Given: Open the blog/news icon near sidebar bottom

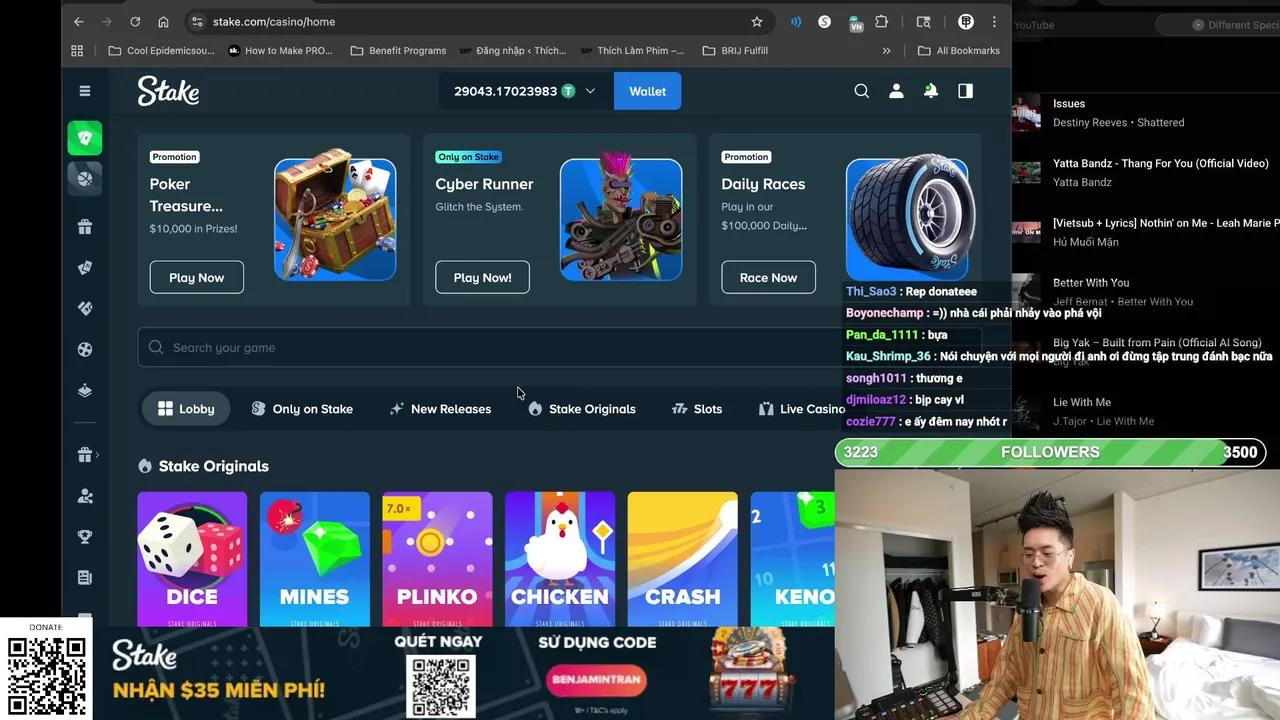Looking at the screenshot, I should click(x=85, y=577).
